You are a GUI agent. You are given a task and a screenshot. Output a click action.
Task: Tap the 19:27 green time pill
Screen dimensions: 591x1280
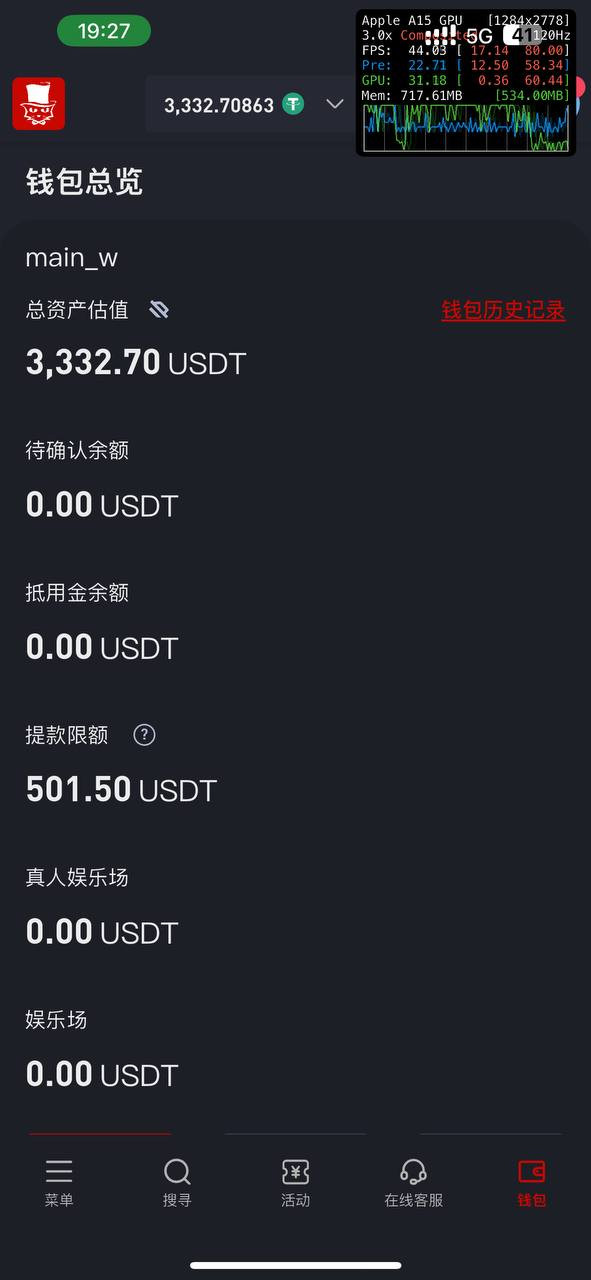point(104,31)
